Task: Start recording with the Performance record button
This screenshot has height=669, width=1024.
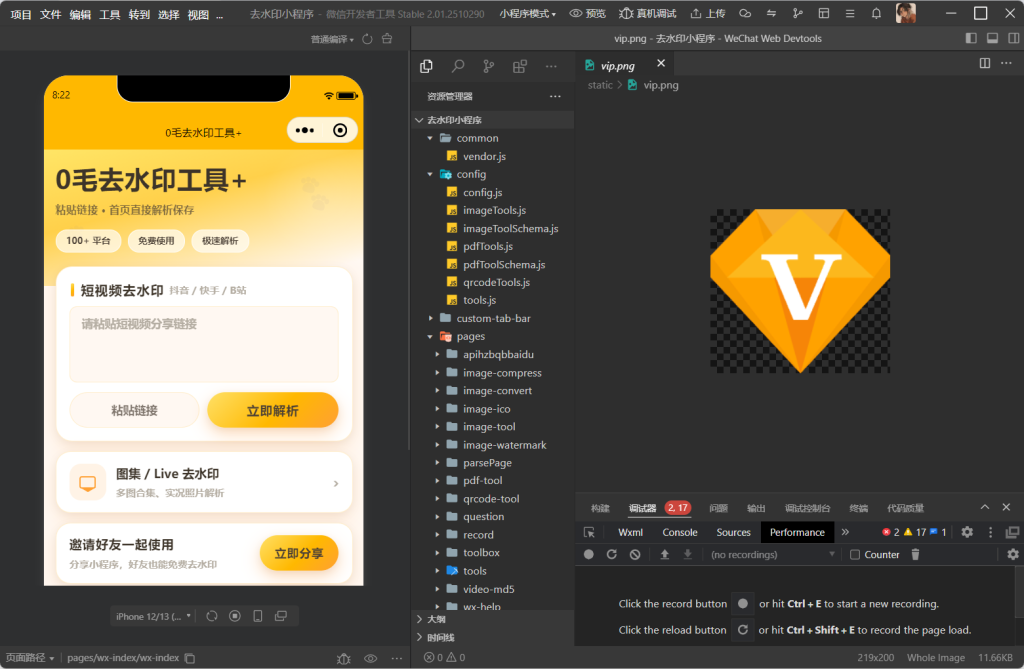Action: click(588, 555)
